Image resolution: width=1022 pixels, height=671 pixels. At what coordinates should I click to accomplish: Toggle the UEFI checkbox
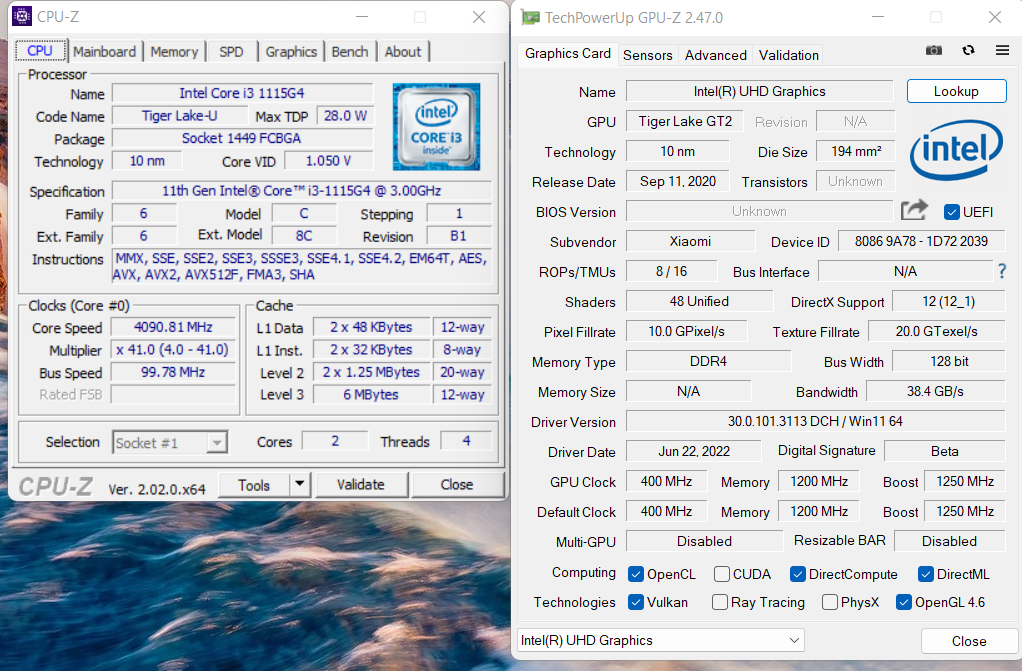(x=952, y=212)
